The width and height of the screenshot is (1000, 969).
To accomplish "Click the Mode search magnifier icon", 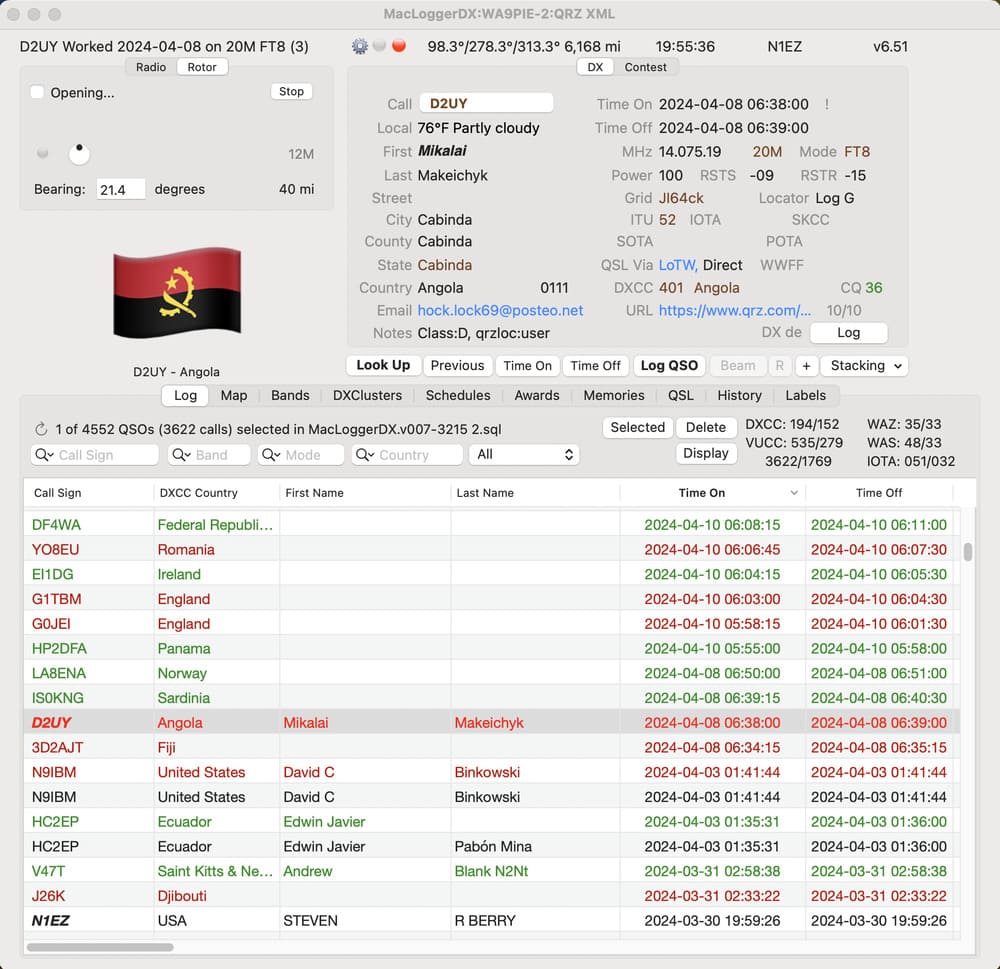I will coord(272,455).
